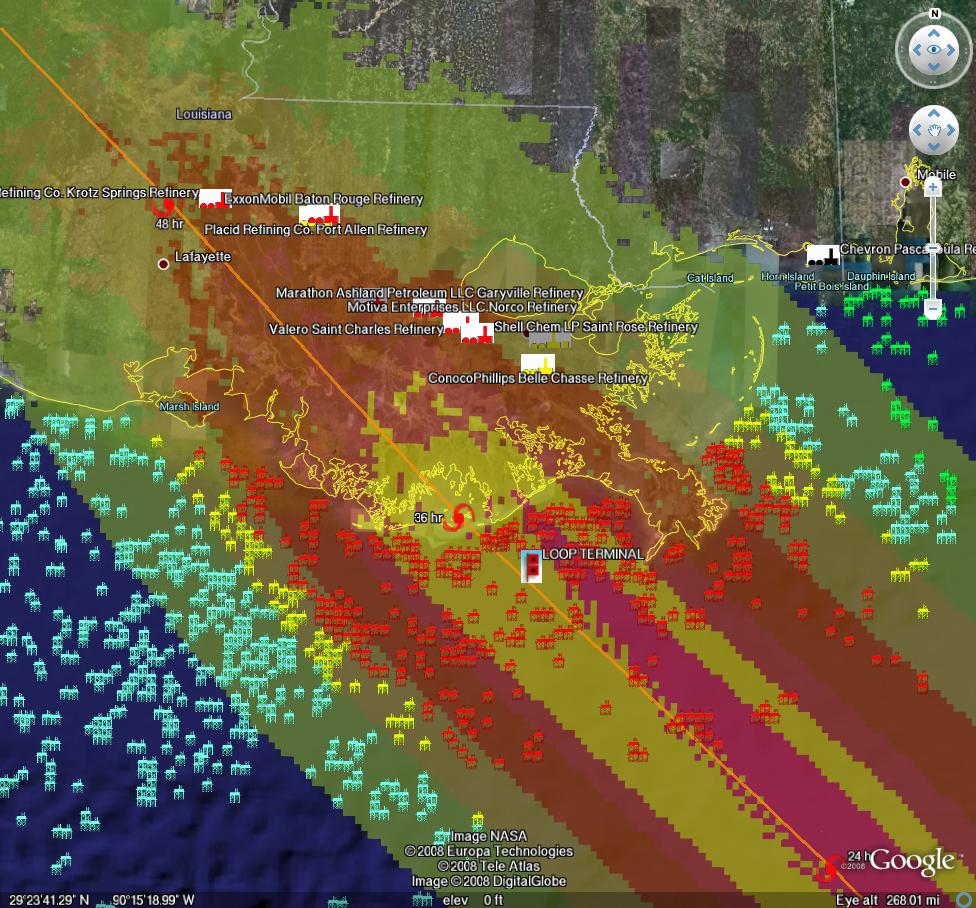Click the N north indicator on compass ring
The image size is (976, 908).
[934, 13]
